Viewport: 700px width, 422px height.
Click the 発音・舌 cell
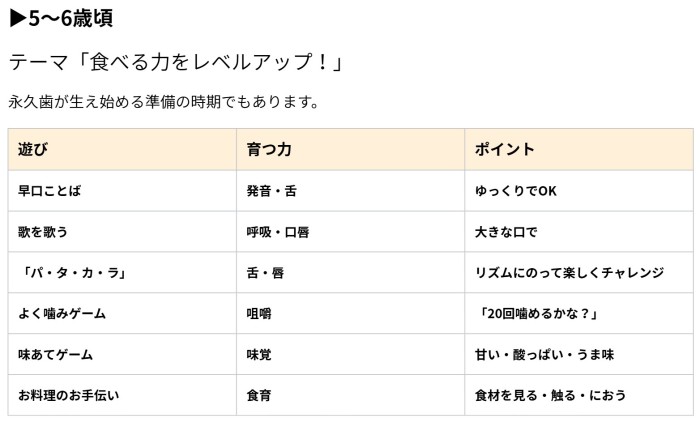pyautogui.click(x=350, y=191)
